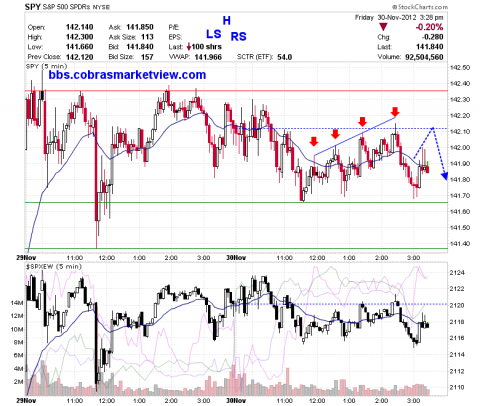
Task: Click the 141.40 price axis label
Action: pyautogui.click(x=460, y=244)
